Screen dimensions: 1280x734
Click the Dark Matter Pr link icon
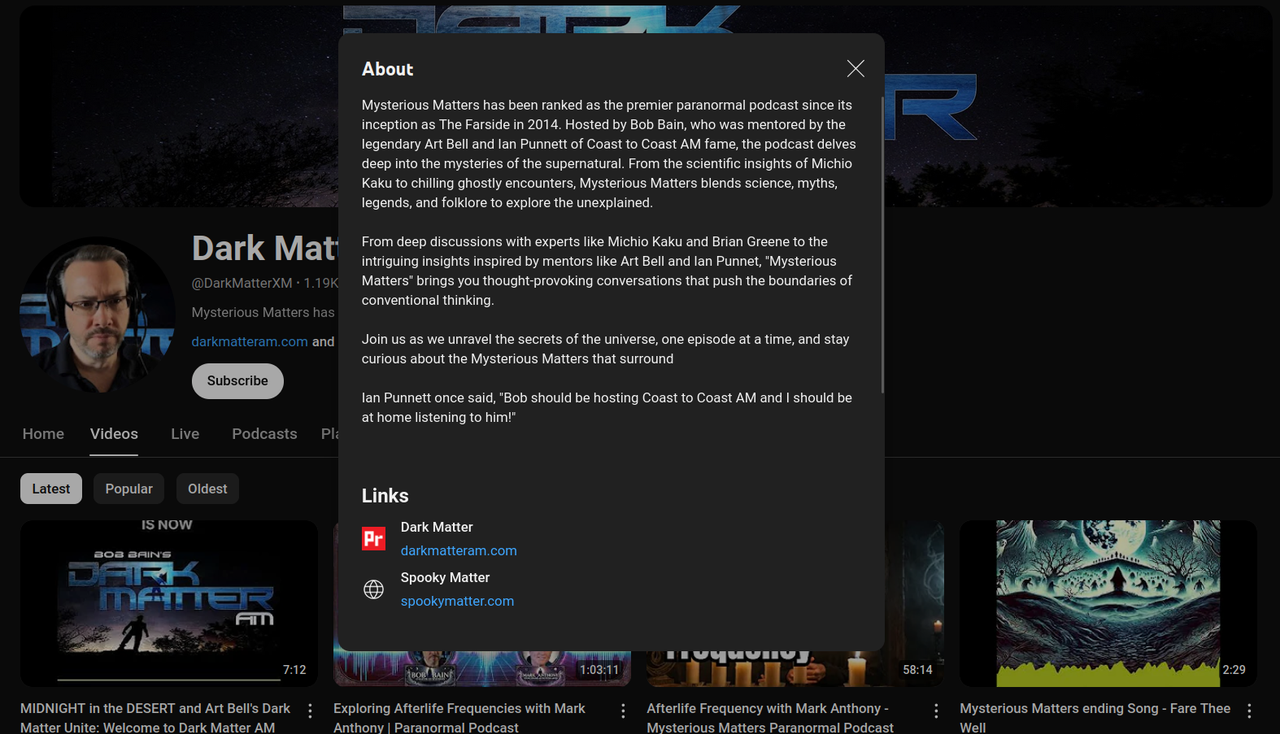click(x=373, y=539)
